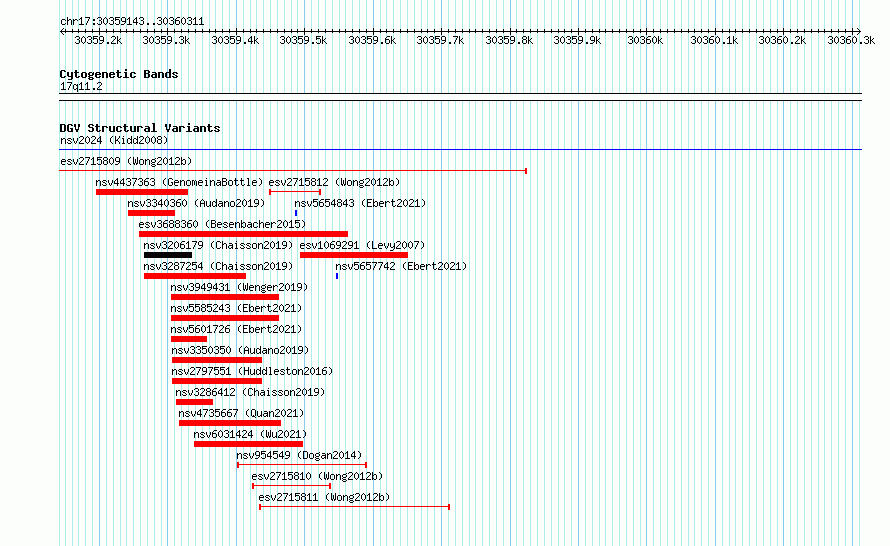
Task: Click nsv5657742 (Ebert2021) label
Action: (x=401, y=266)
